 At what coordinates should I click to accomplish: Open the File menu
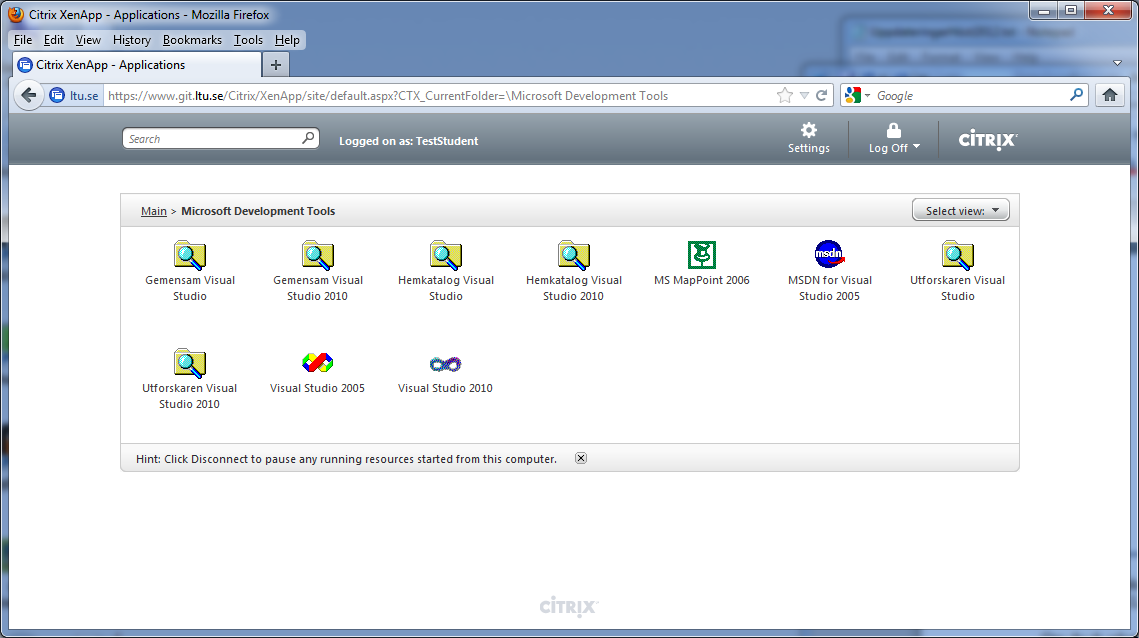pyautogui.click(x=23, y=40)
